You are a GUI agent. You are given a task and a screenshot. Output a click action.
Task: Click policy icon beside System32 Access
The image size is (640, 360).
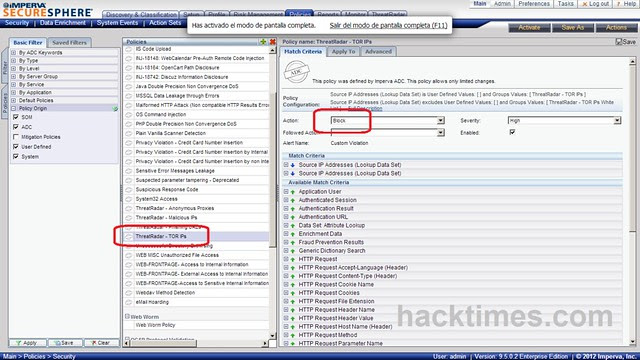129,199
